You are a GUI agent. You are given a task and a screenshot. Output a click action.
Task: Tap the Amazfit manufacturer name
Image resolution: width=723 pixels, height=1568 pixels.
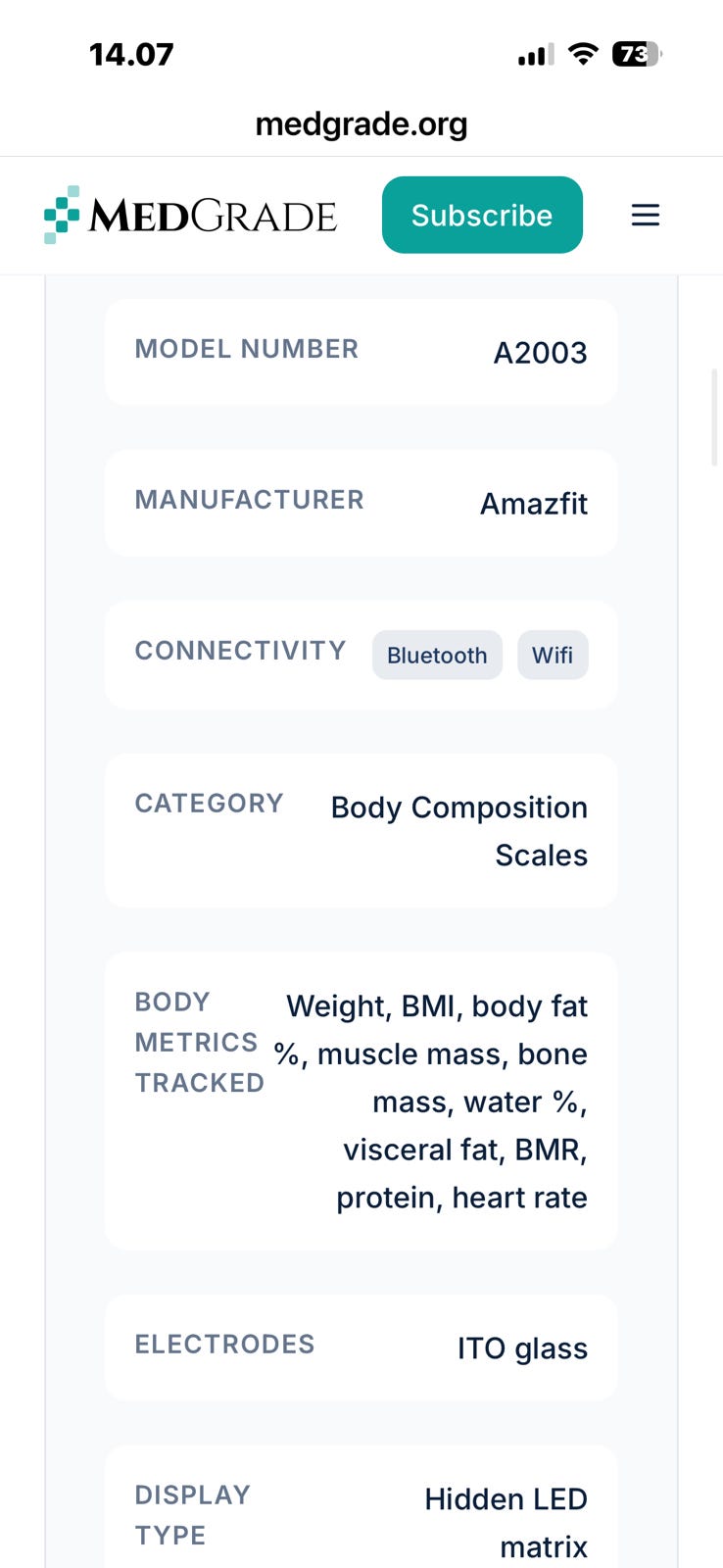534,504
